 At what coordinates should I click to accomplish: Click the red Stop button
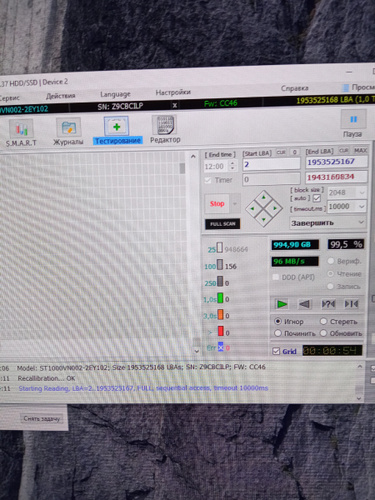(x=217, y=204)
